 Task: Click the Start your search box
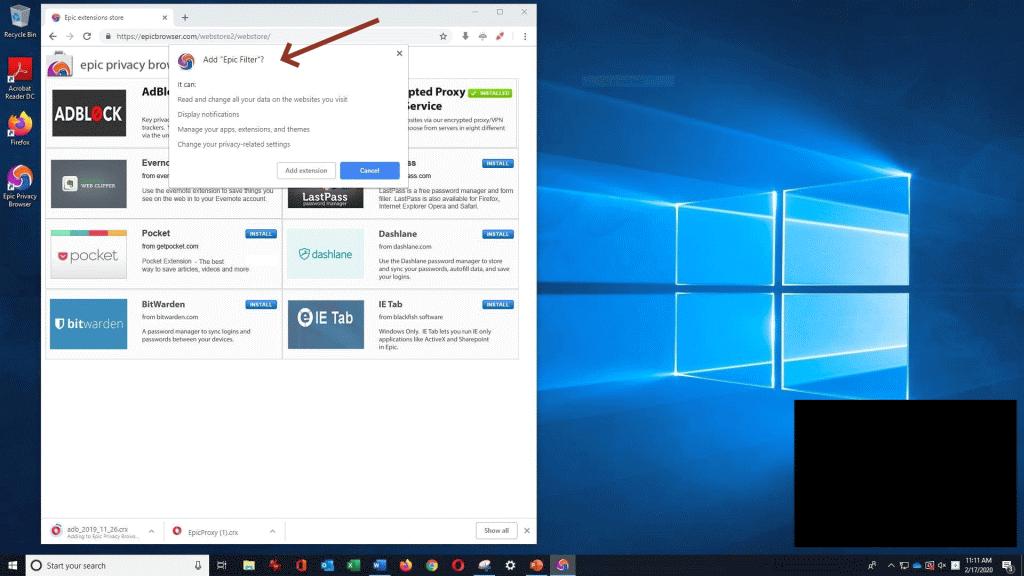[x=118, y=566]
